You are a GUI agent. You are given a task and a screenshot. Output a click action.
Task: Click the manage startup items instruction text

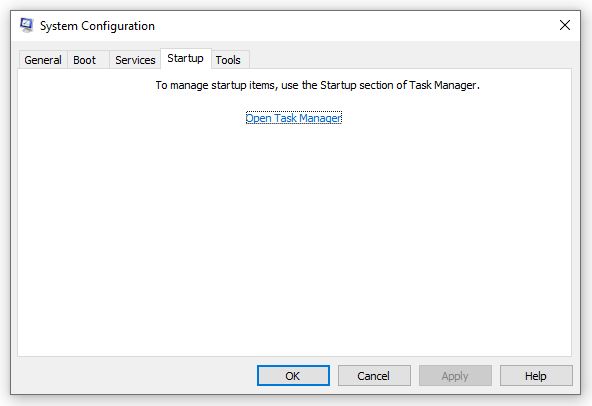click(318, 85)
